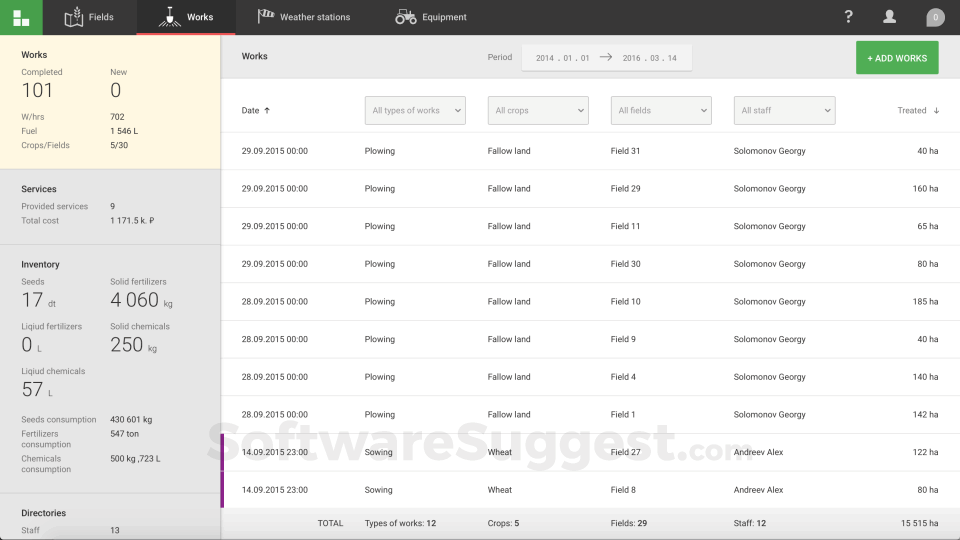Select the Field 30 cell

(x=625, y=264)
